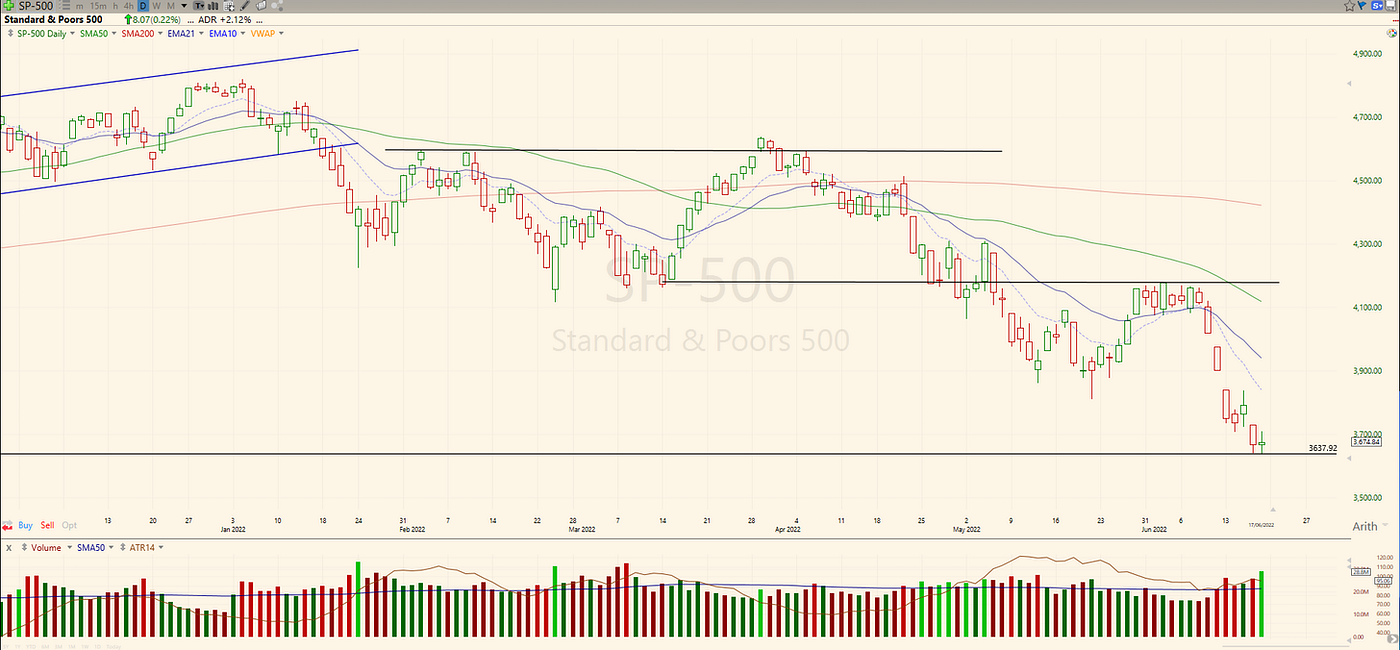Select the Daily (D) timeframe

[x=143, y=6]
